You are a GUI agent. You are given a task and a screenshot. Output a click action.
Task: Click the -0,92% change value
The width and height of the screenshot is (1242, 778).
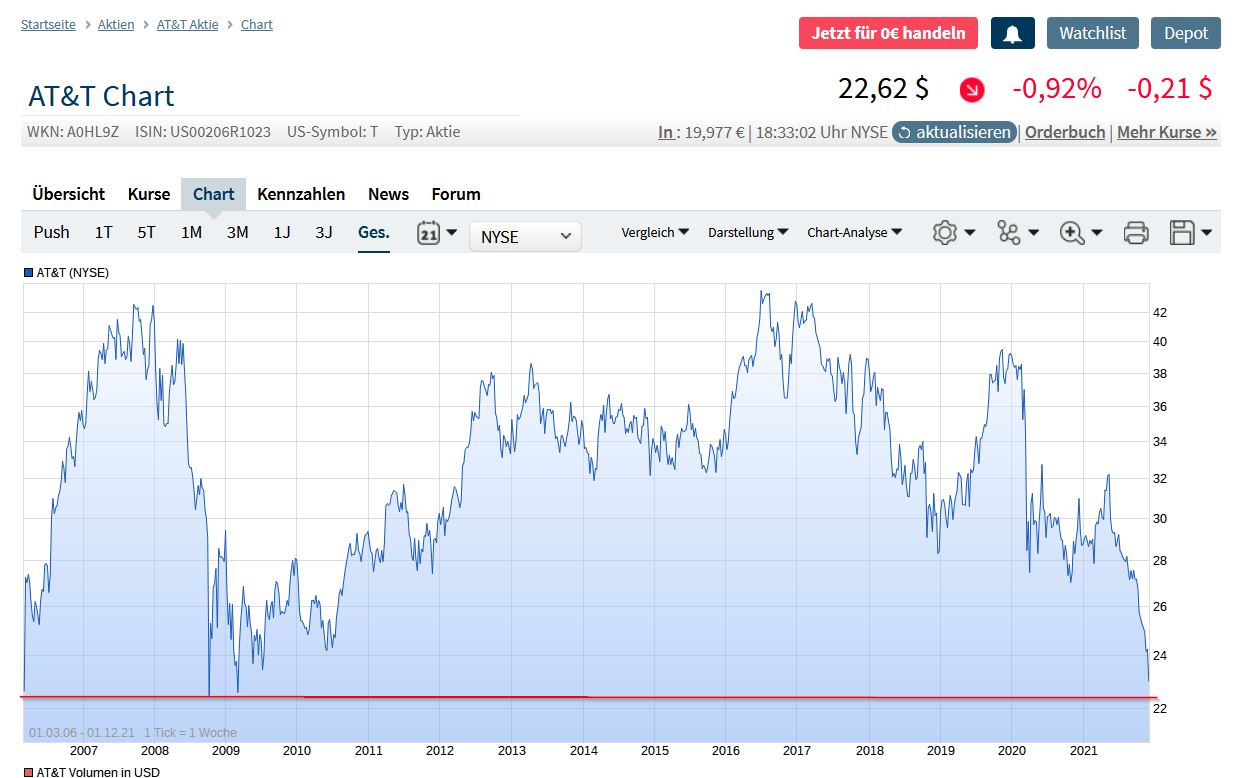point(1057,89)
